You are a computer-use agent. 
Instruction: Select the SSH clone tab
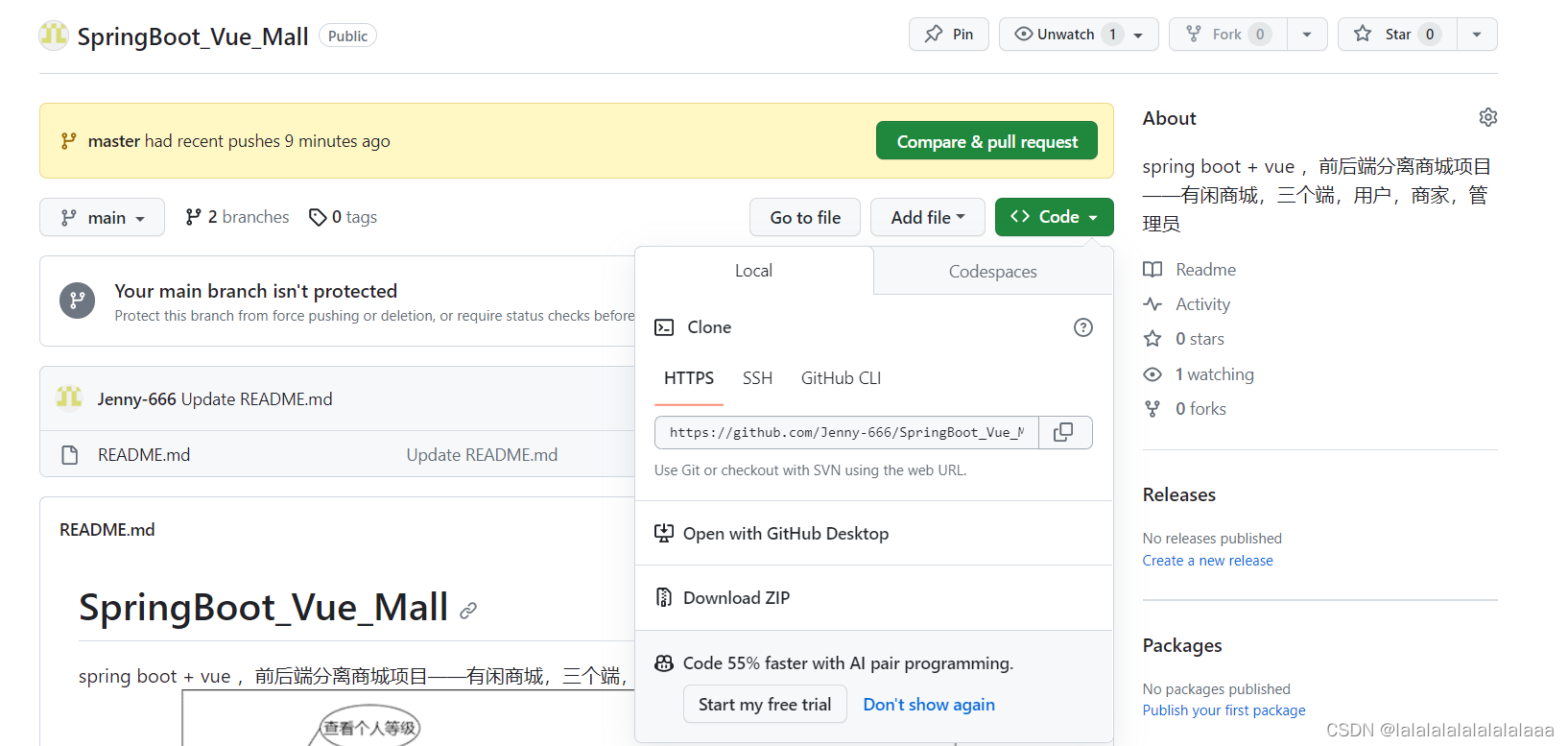pos(757,378)
